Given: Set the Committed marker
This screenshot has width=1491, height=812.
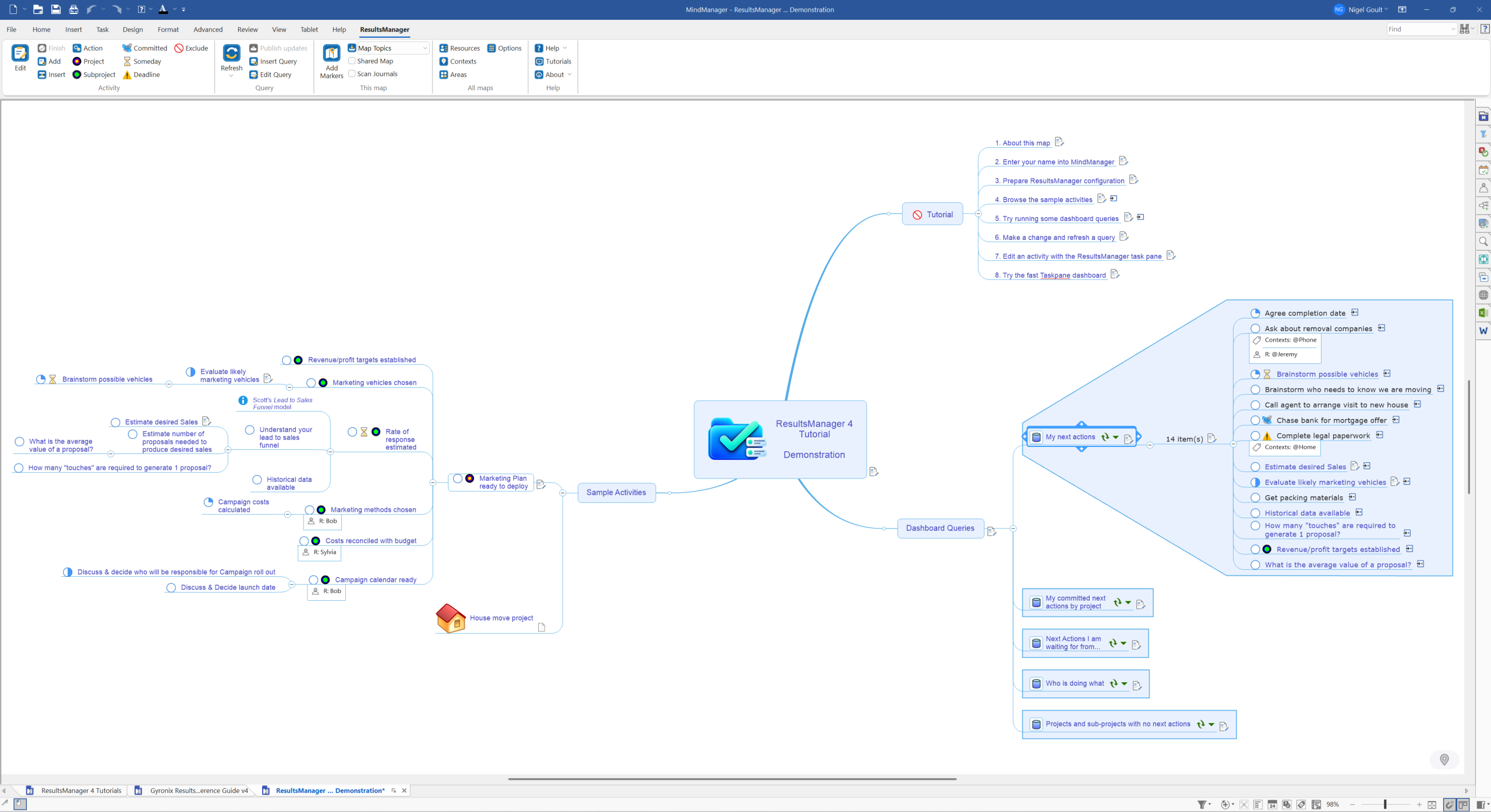Looking at the screenshot, I should click(145, 48).
